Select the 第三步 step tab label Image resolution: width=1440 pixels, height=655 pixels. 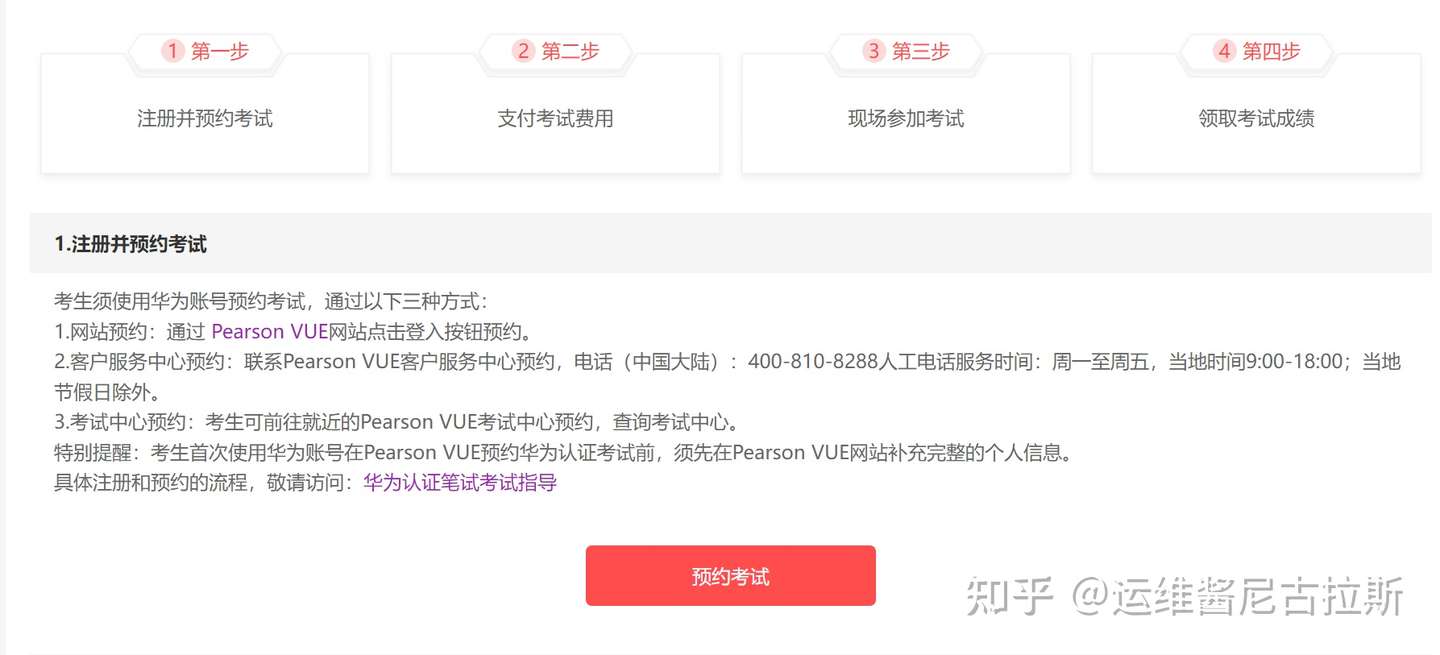[920, 51]
